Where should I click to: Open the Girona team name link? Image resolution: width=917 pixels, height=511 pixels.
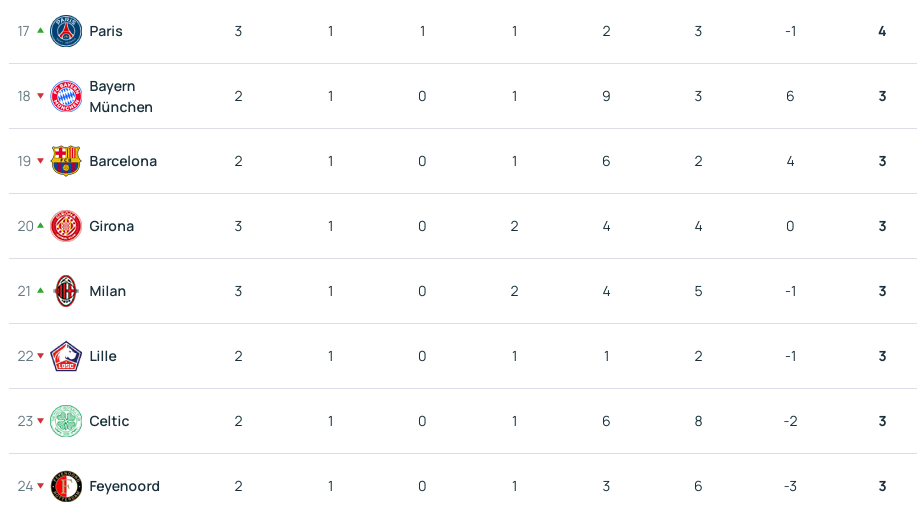coord(112,226)
